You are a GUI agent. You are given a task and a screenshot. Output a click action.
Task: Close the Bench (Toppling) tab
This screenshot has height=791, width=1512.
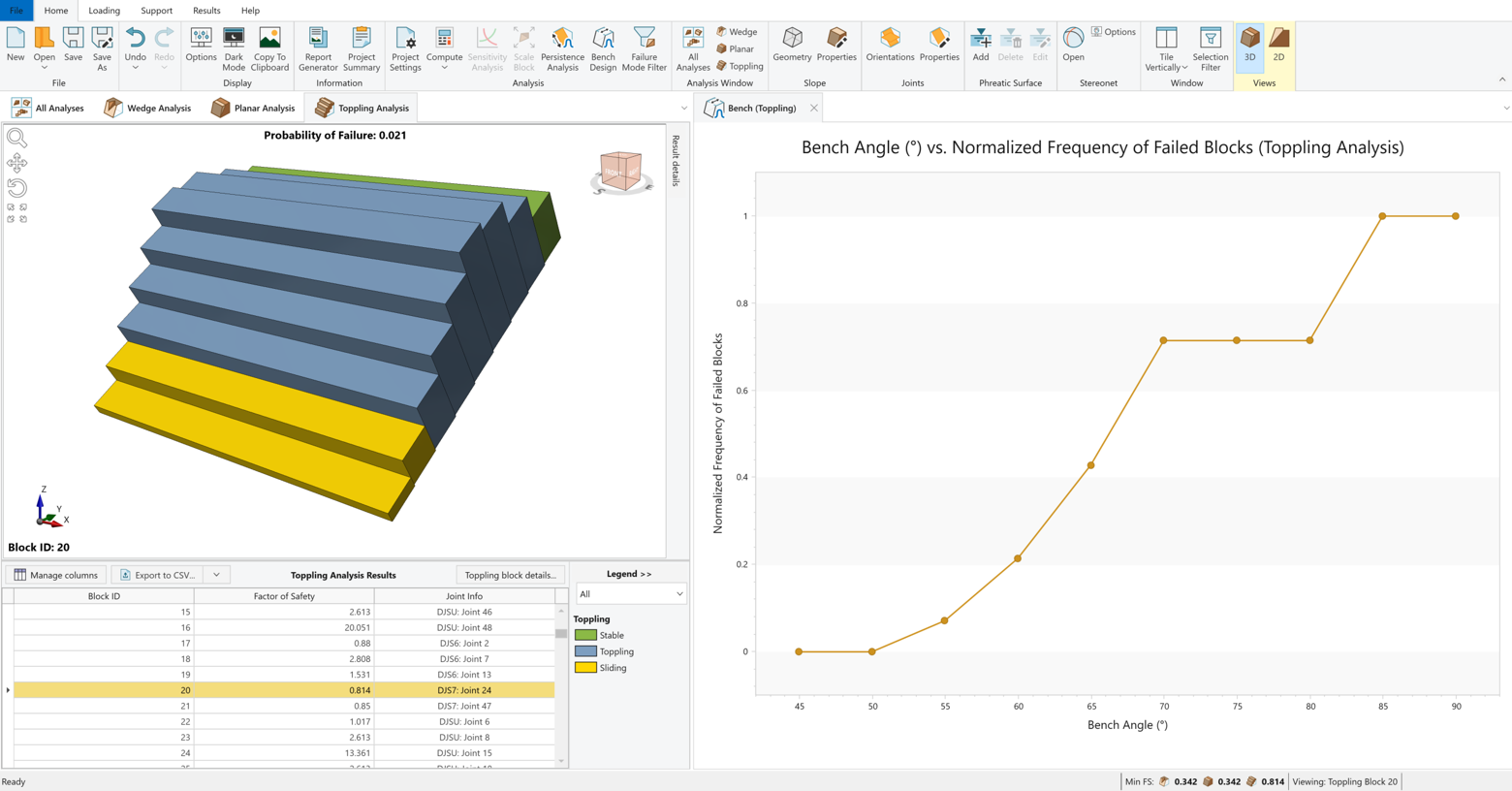[x=814, y=108]
